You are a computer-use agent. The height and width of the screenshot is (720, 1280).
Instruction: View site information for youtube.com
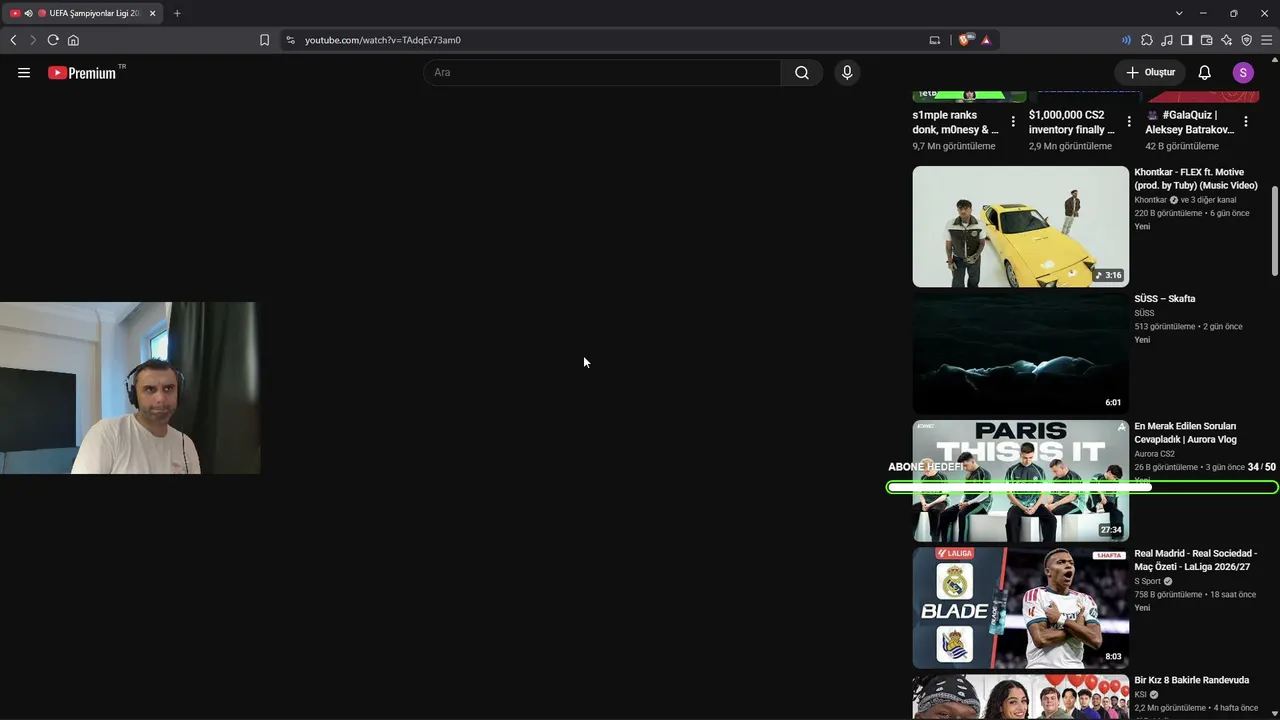[x=290, y=40]
